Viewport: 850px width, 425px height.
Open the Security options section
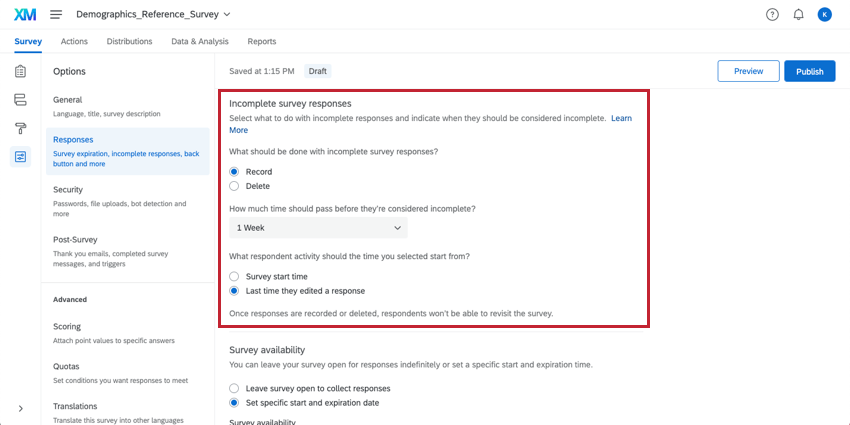pos(68,189)
